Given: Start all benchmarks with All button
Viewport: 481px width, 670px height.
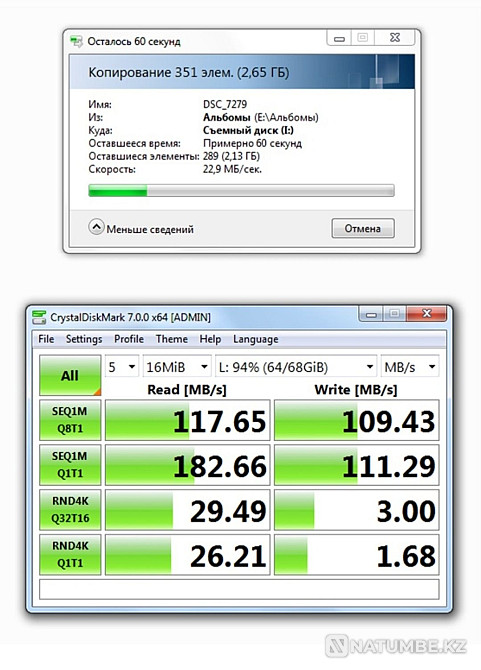Looking at the screenshot, I should point(70,375).
